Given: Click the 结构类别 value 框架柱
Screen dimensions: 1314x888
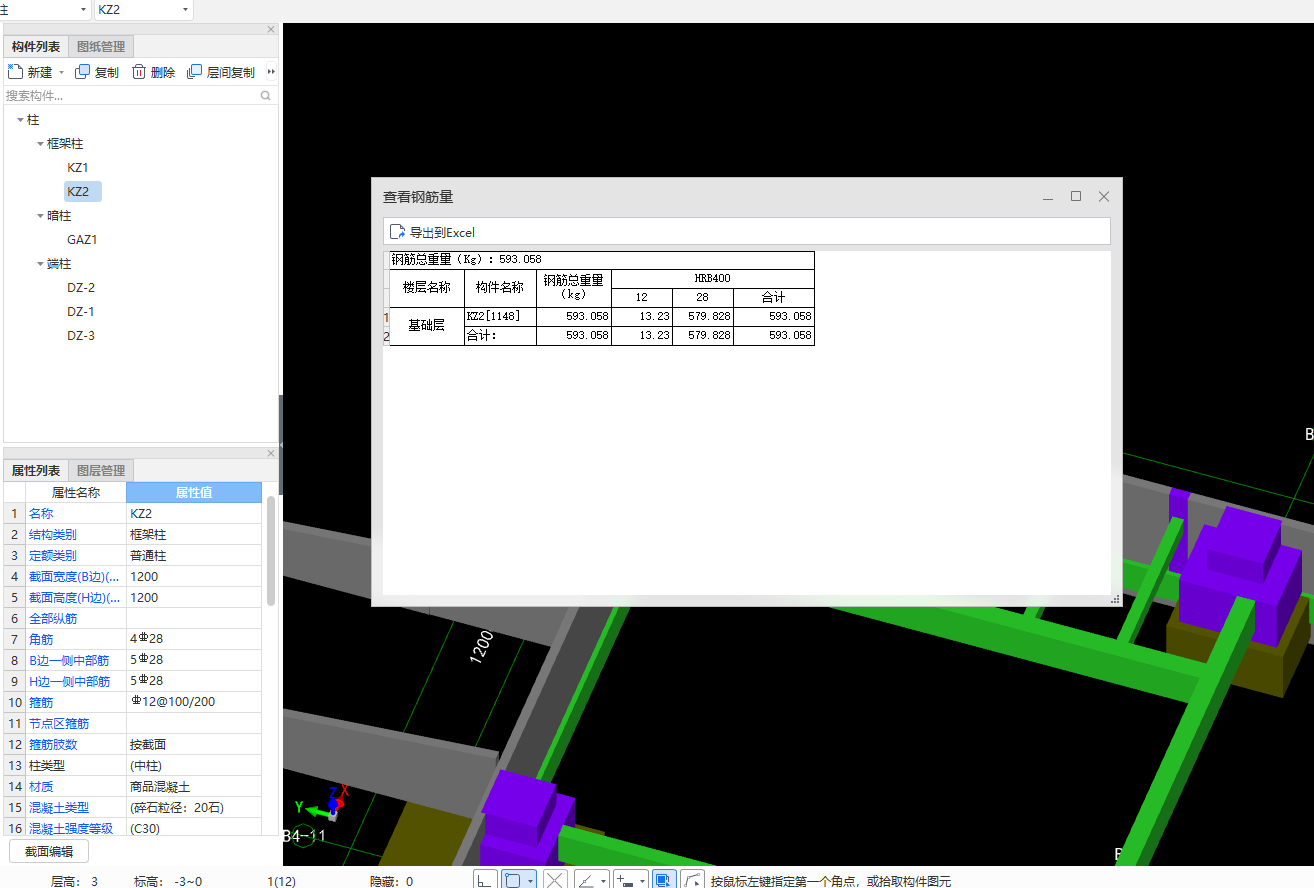Looking at the screenshot, I should (194, 534).
